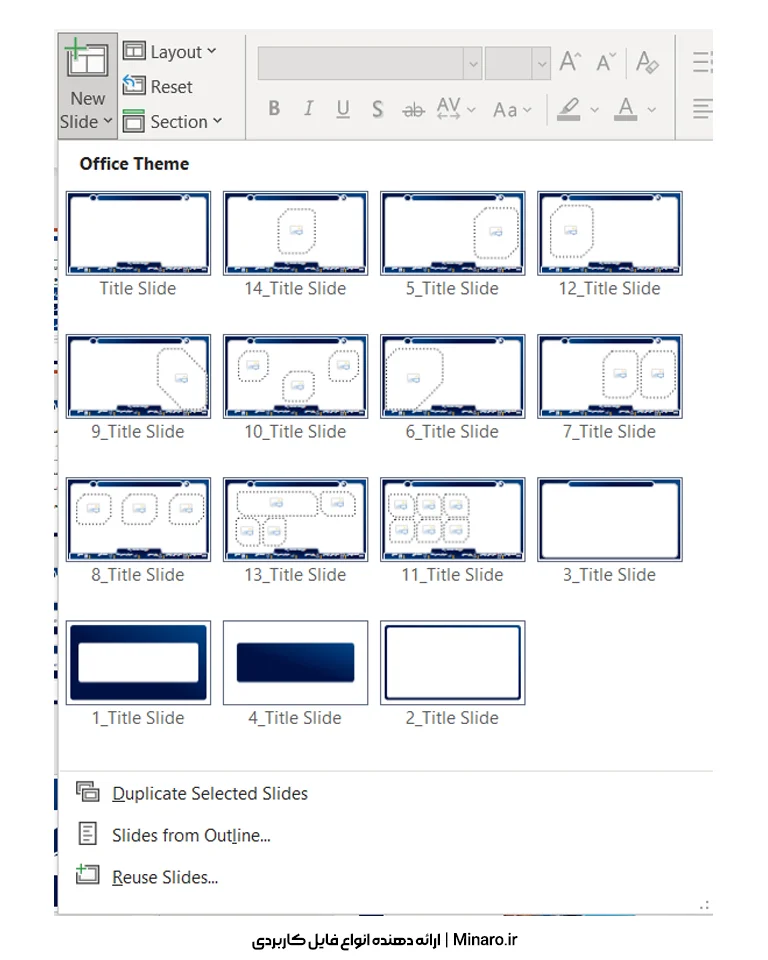Select Slides from Outline menu item
The image size is (768, 960).
click(190, 835)
